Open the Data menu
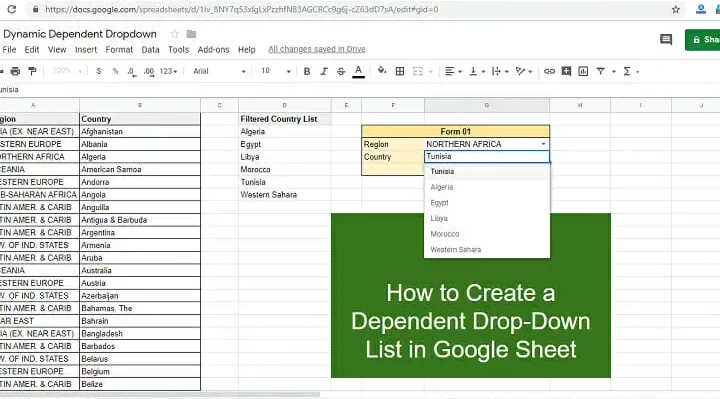Viewport: 720px width, 399px height. coord(150,50)
